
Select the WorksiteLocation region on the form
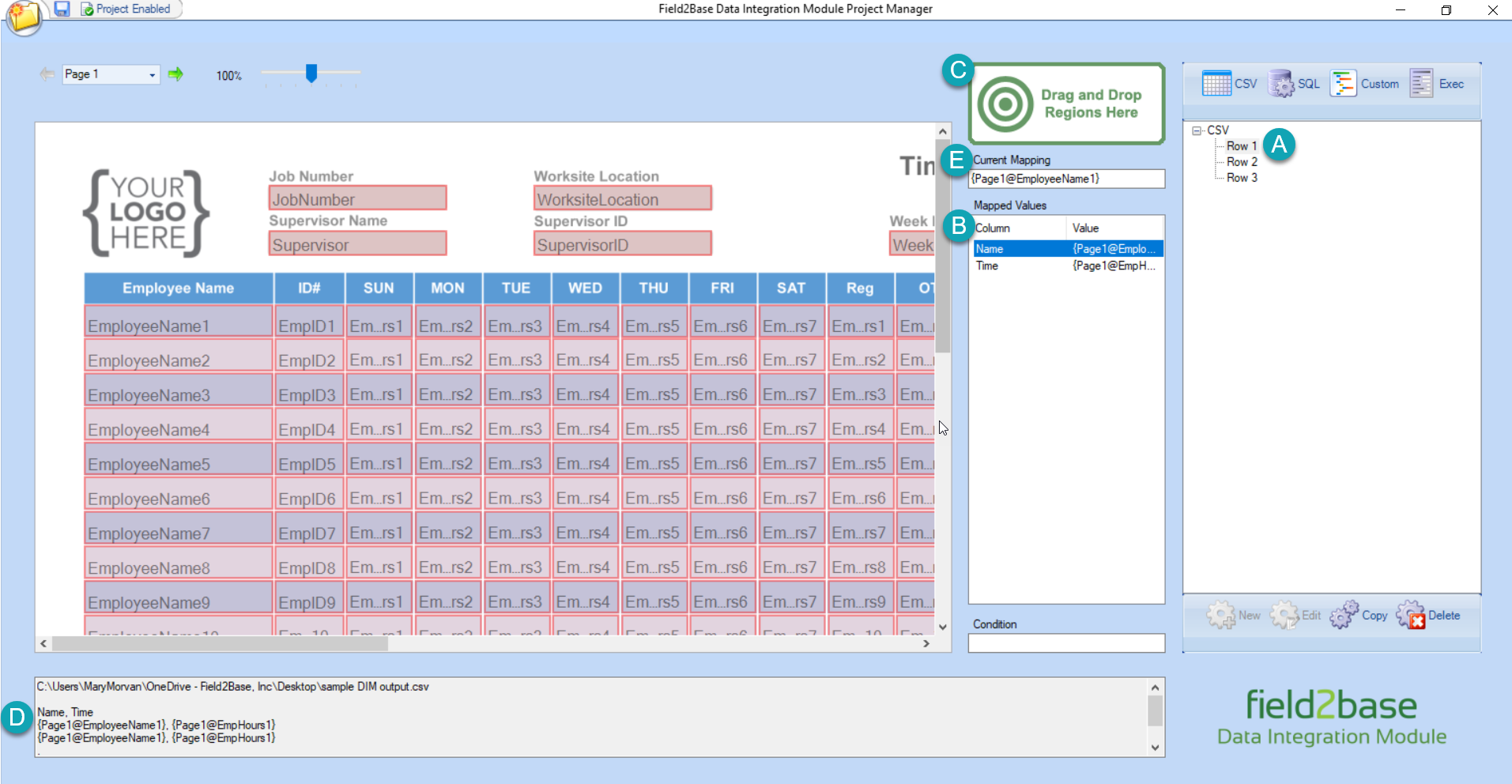click(623, 198)
